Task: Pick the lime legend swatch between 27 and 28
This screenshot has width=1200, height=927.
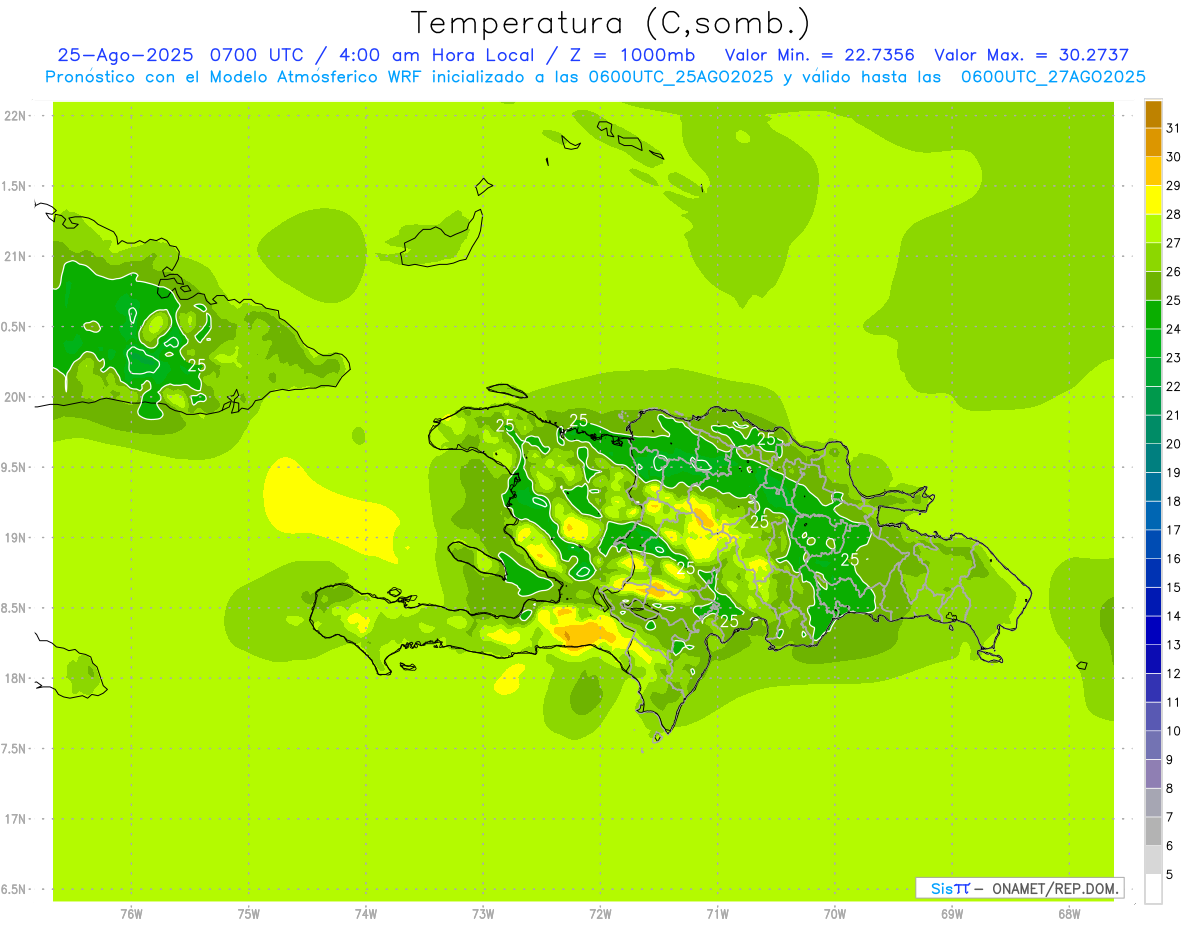Action: 1153,229
